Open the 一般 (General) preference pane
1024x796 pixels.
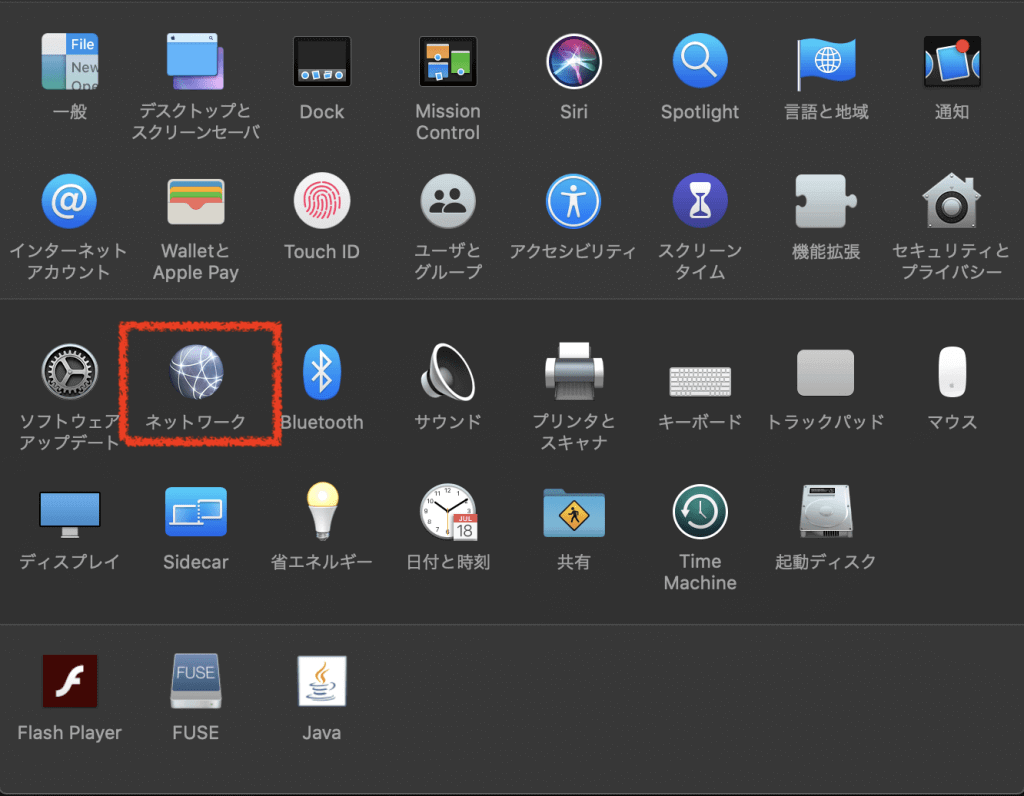pyautogui.click(x=70, y=62)
